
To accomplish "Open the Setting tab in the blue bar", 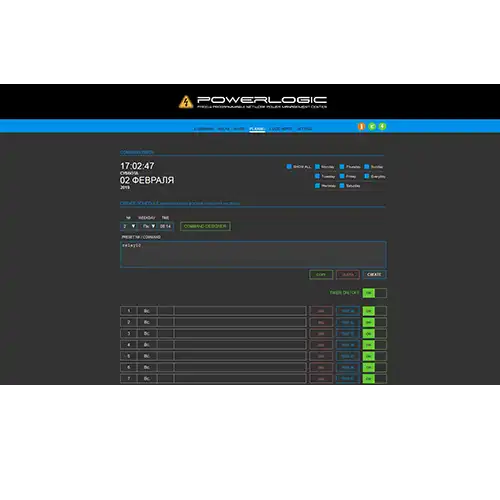I will coord(304,129).
